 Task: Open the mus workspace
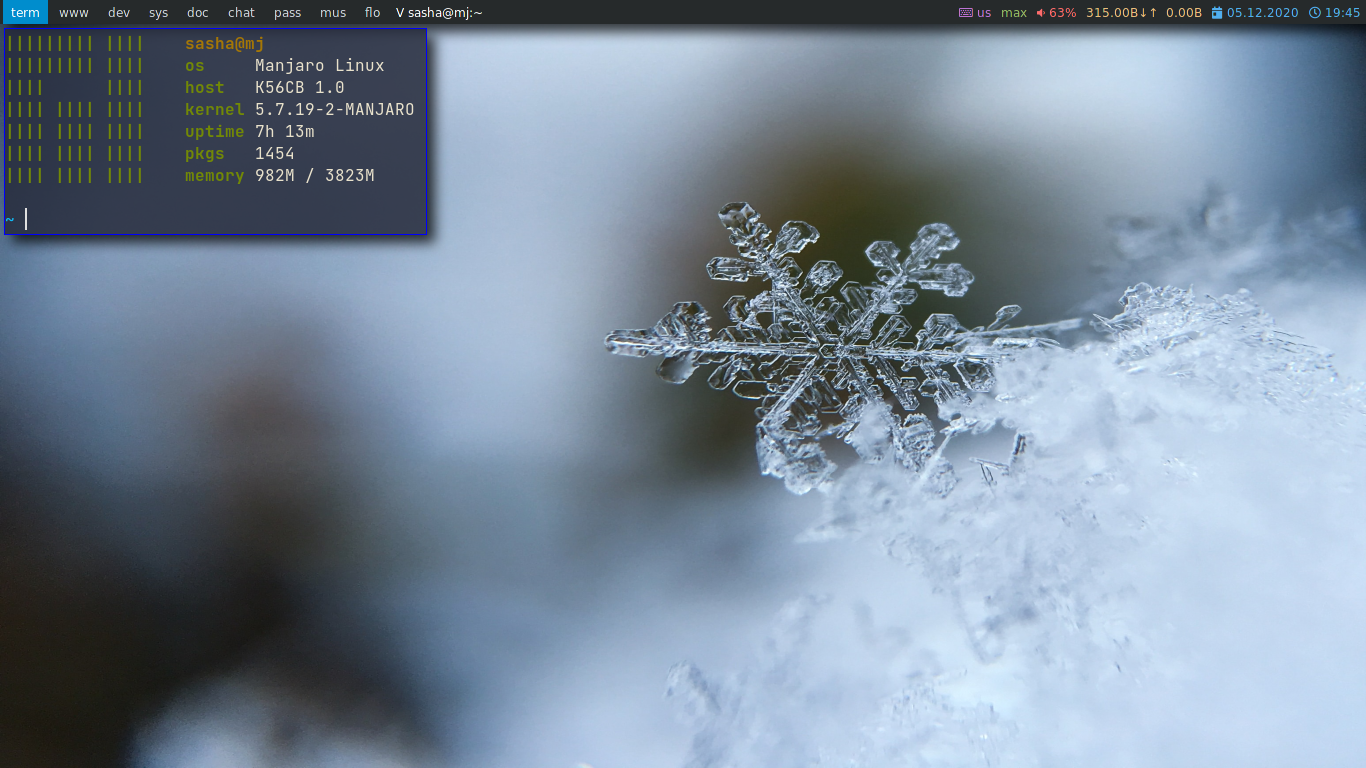(332, 12)
